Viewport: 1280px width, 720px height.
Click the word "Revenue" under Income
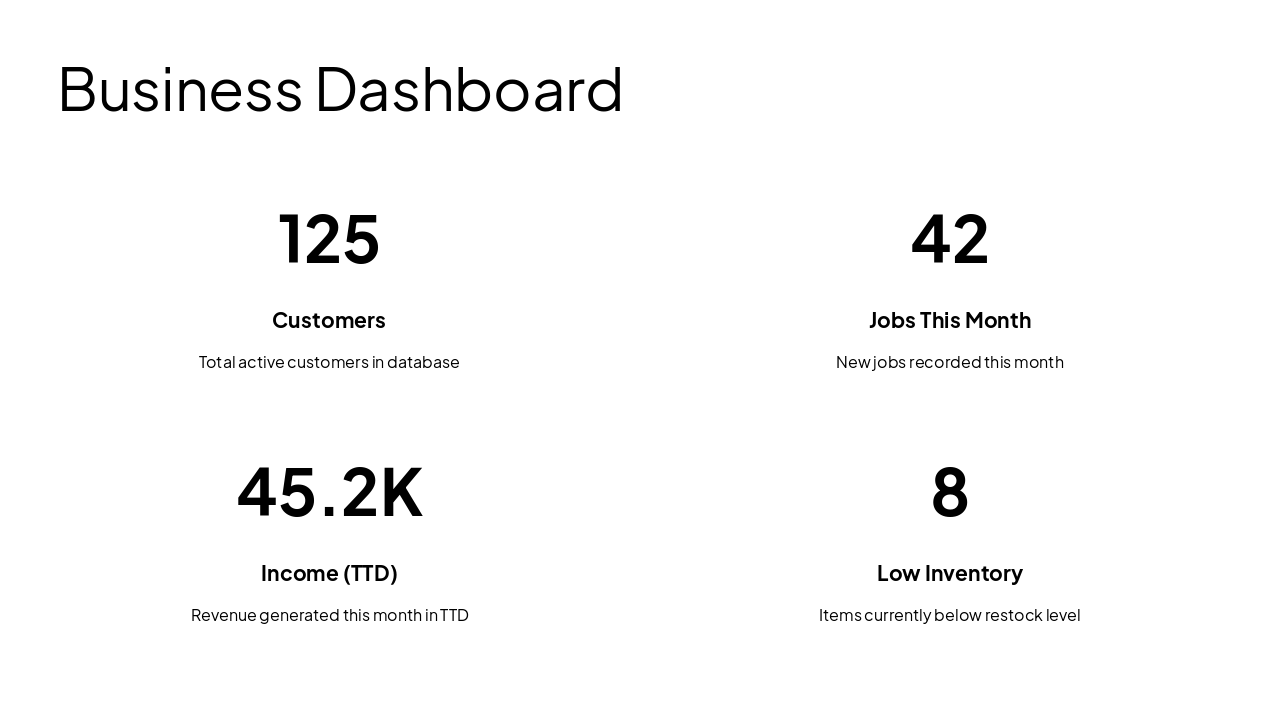pyautogui.click(x=223, y=615)
